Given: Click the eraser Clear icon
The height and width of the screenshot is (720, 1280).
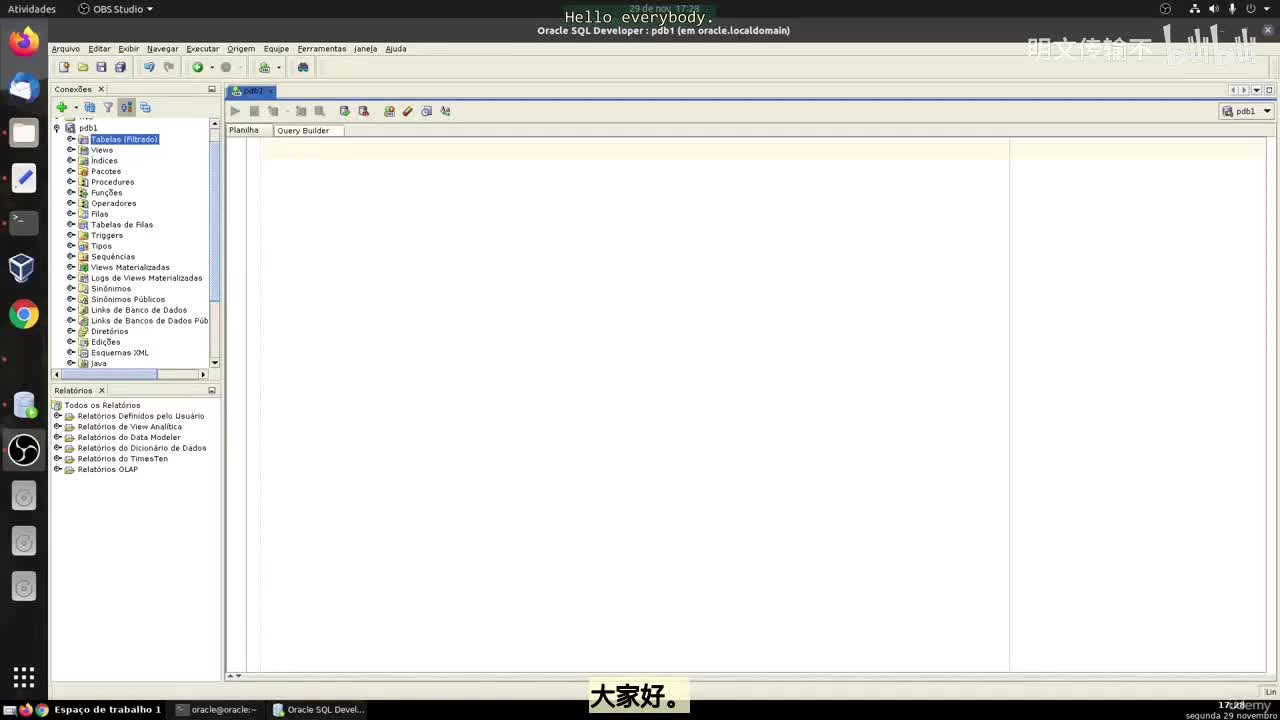Looking at the screenshot, I should pos(408,111).
